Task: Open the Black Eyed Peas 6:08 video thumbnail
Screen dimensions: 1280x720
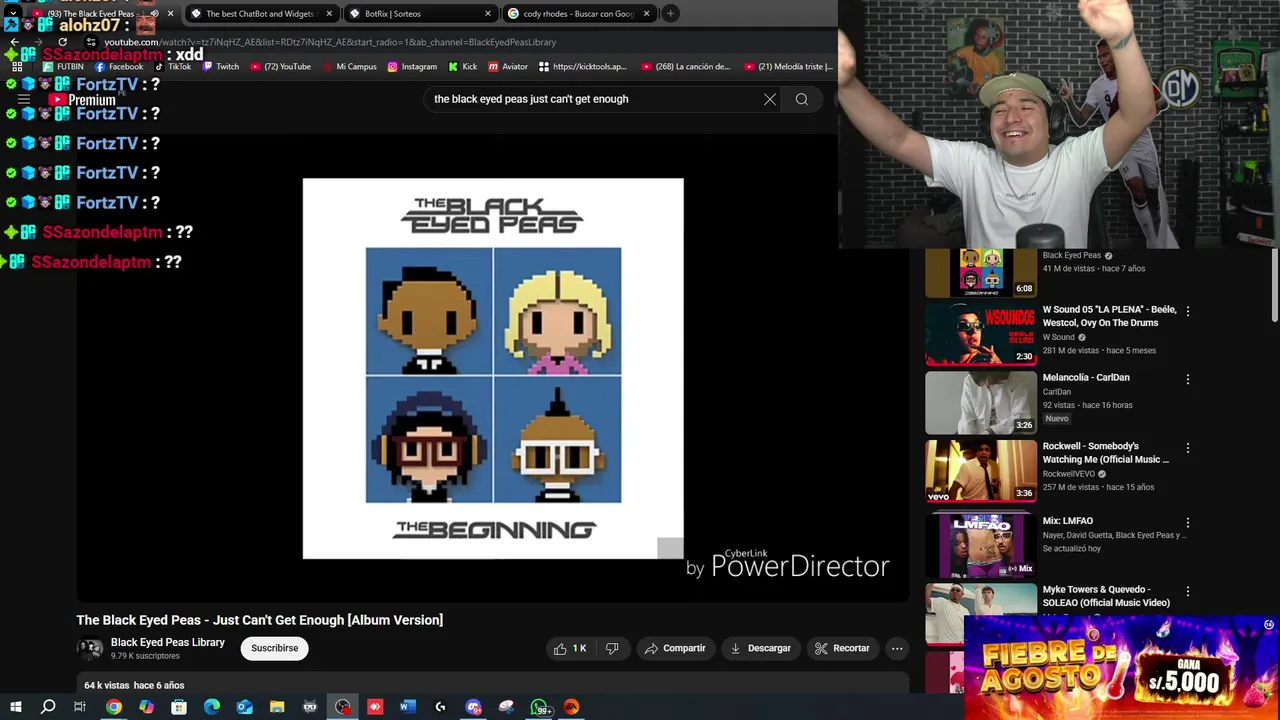Action: point(981,273)
